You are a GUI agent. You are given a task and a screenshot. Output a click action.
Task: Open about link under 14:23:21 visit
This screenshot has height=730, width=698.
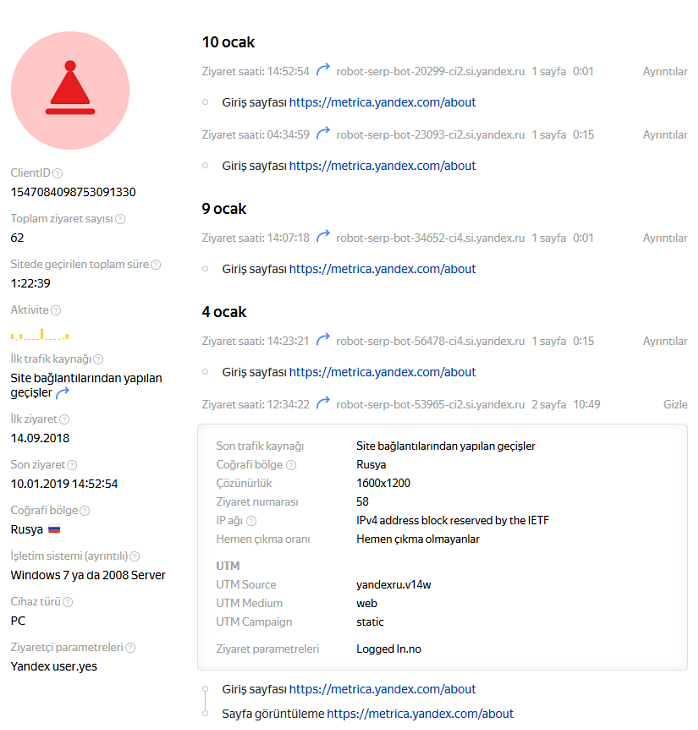coord(382,372)
